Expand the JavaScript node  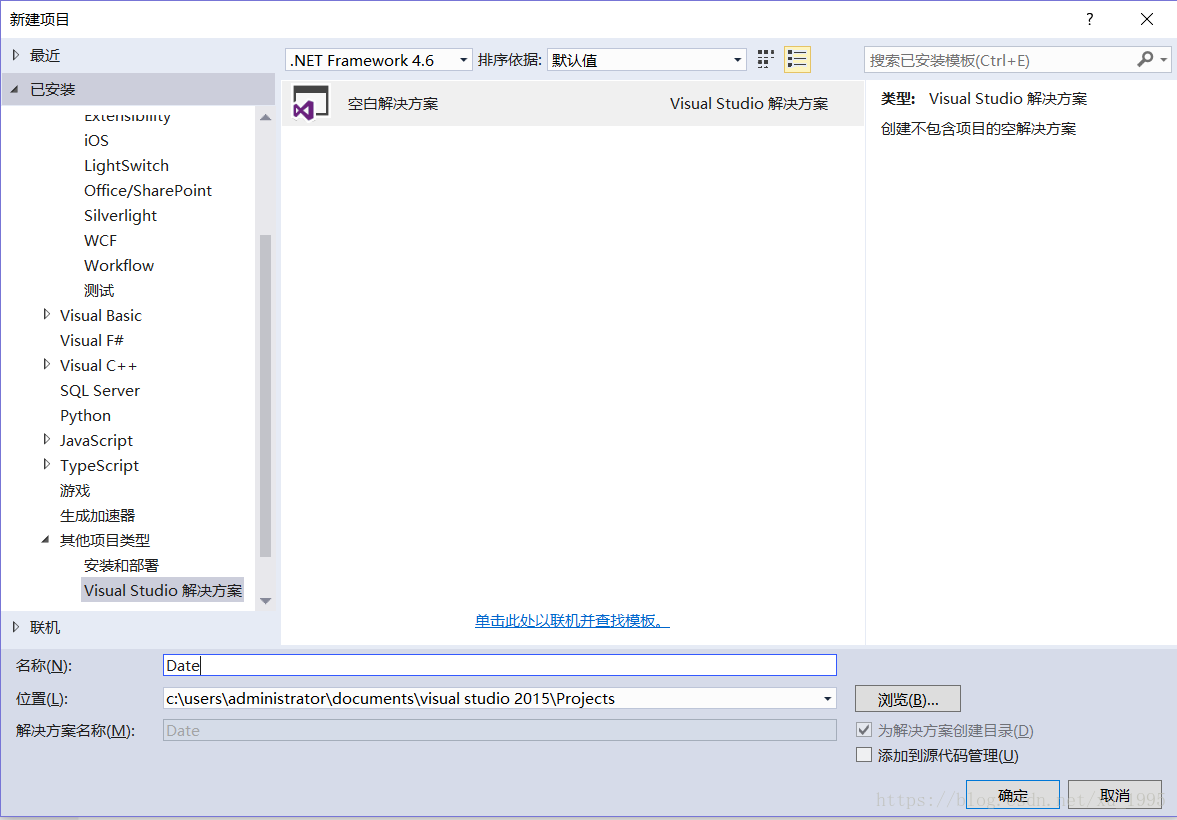click(x=47, y=439)
